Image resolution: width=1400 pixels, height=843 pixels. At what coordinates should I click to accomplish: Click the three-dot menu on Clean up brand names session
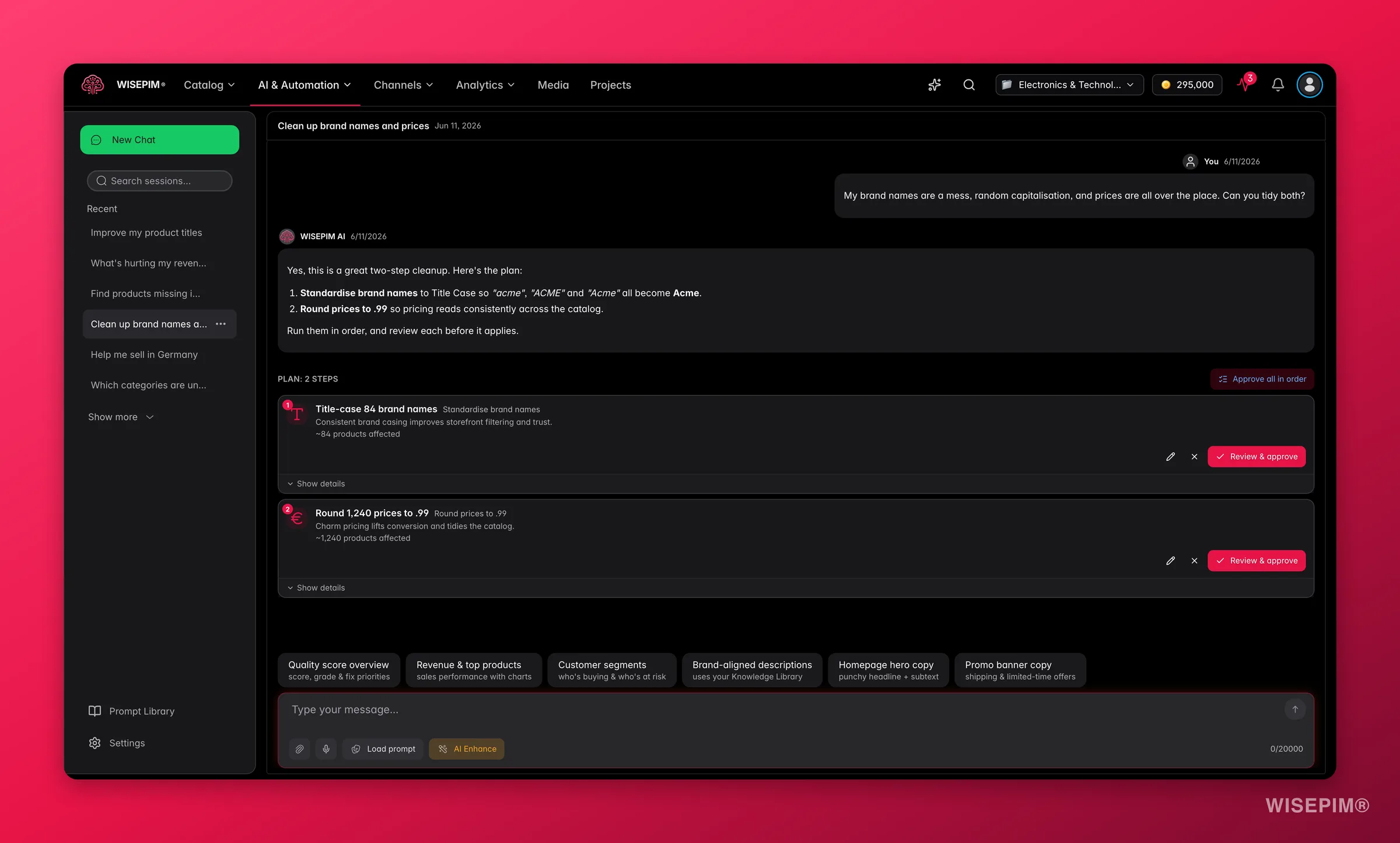[x=220, y=324]
